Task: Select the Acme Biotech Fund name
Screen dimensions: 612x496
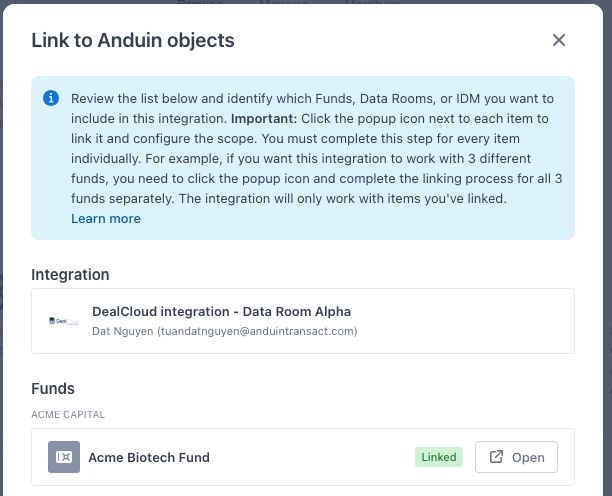Action: tap(149, 457)
